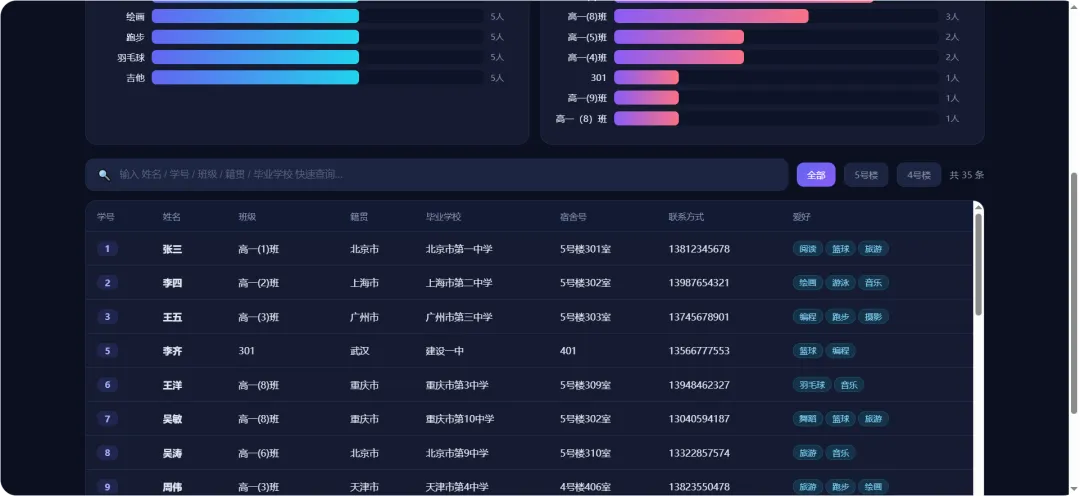Click class cell 高一(1)班 in table
This screenshot has width=1080, height=496.
[259, 249]
